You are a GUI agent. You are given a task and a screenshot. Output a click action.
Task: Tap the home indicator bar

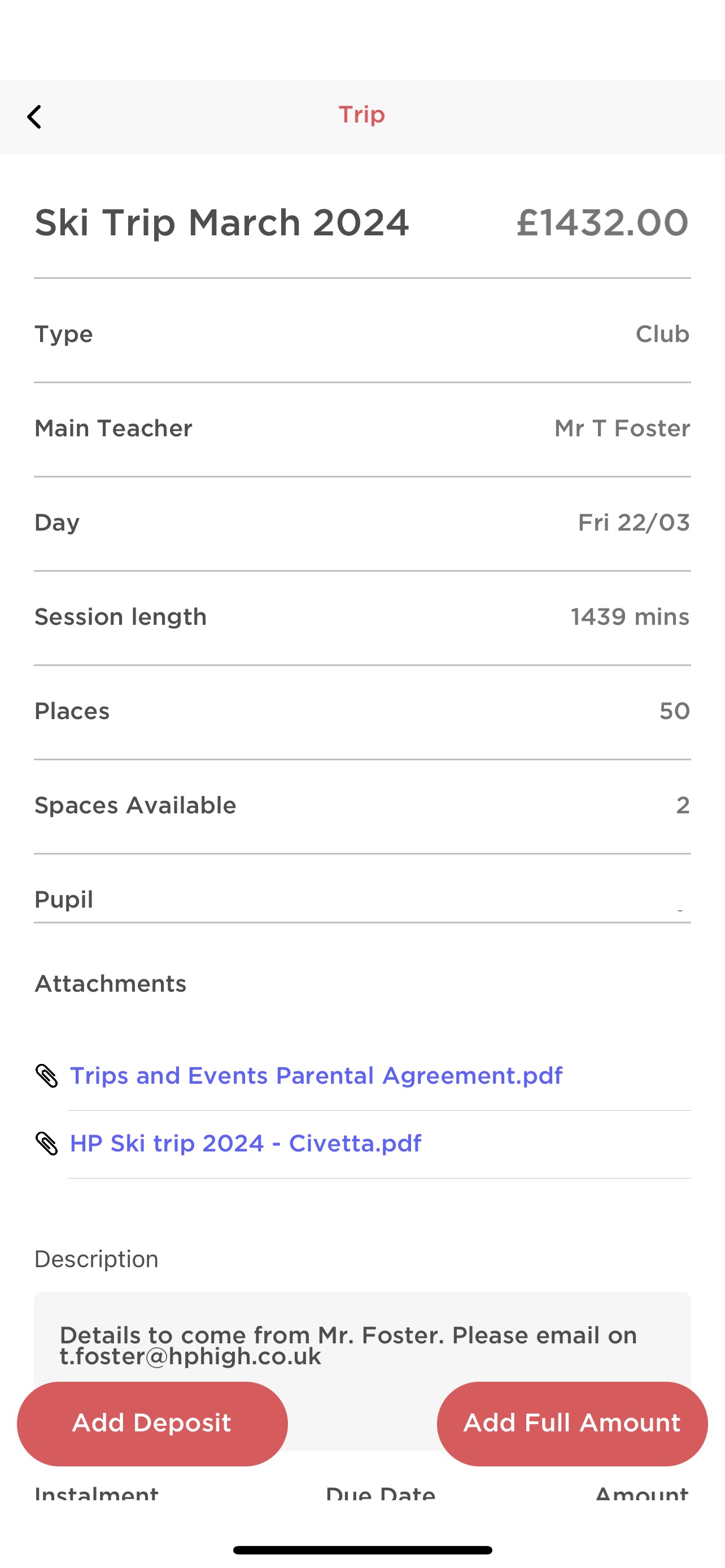pyautogui.click(x=362, y=1550)
